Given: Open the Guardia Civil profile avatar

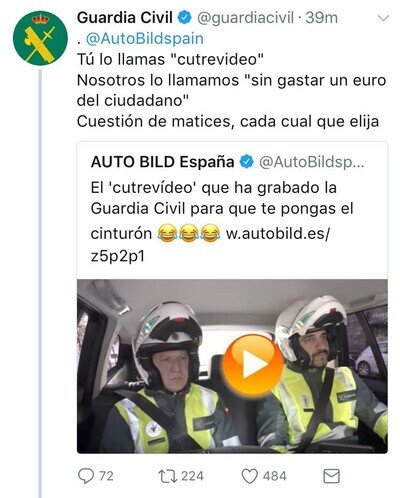Looking at the screenshot, I should pyautogui.click(x=40, y=38).
